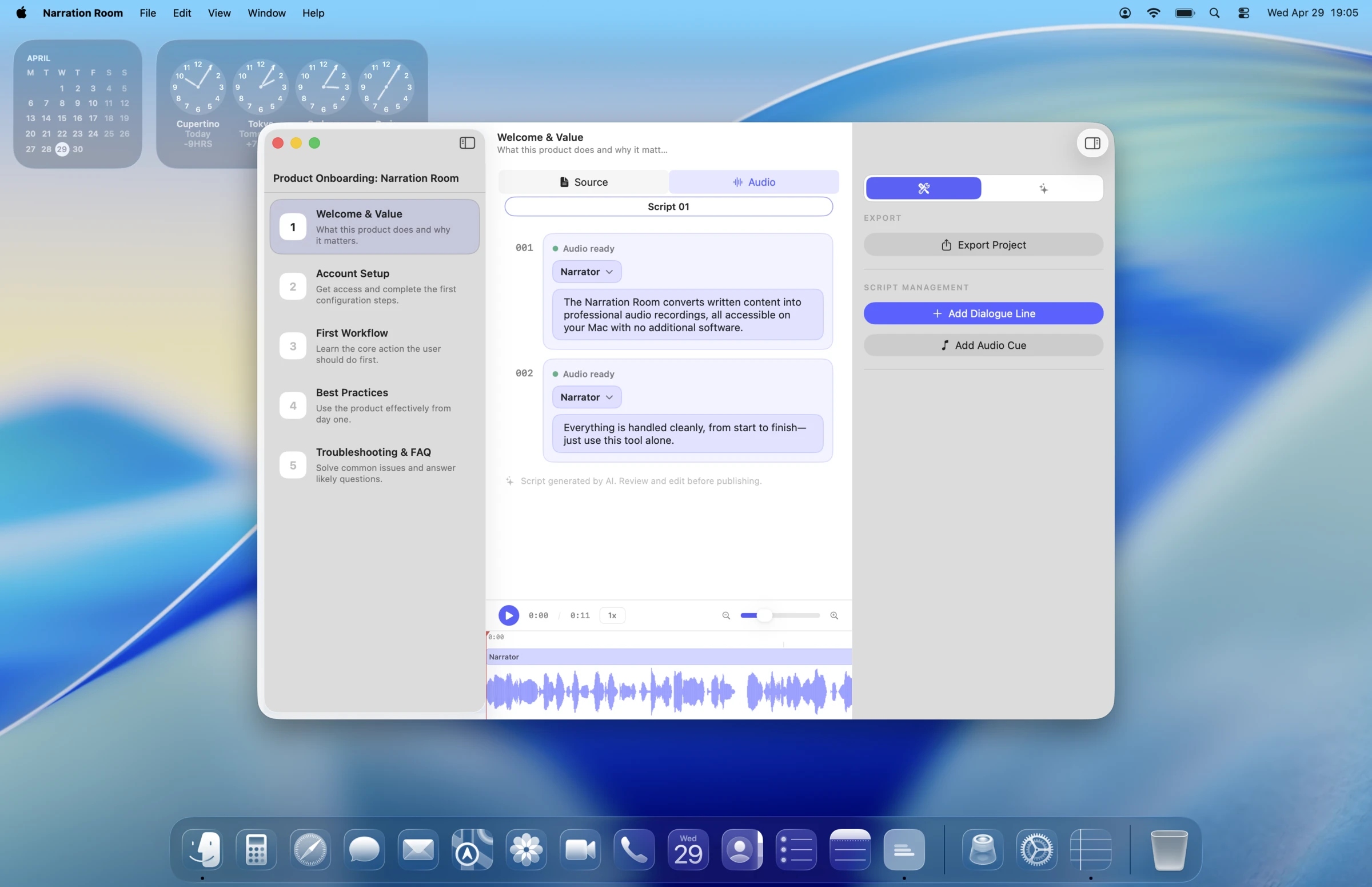Screen dimensions: 1372x887
Task: Open Contacts from the dock
Action: pyautogui.click(x=742, y=849)
